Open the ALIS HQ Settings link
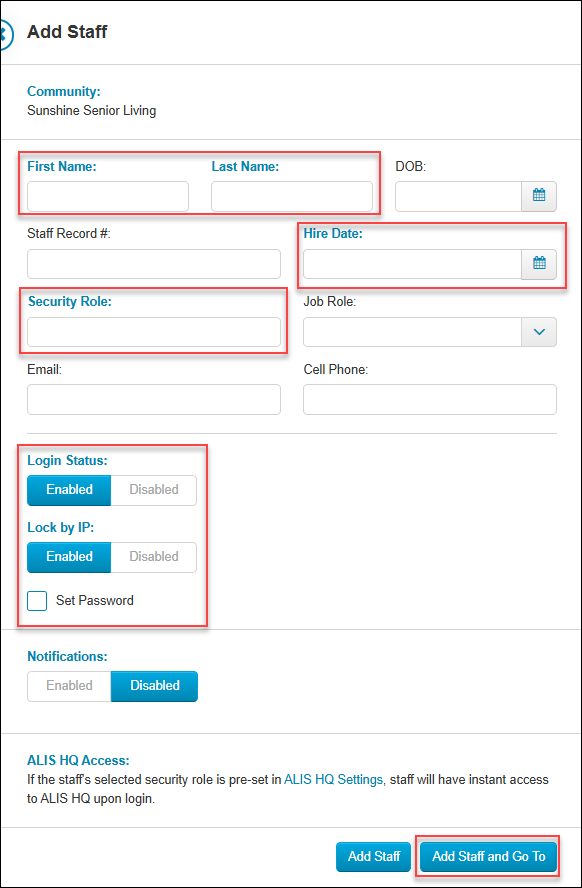 pyautogui.click(x=335, y=778)
